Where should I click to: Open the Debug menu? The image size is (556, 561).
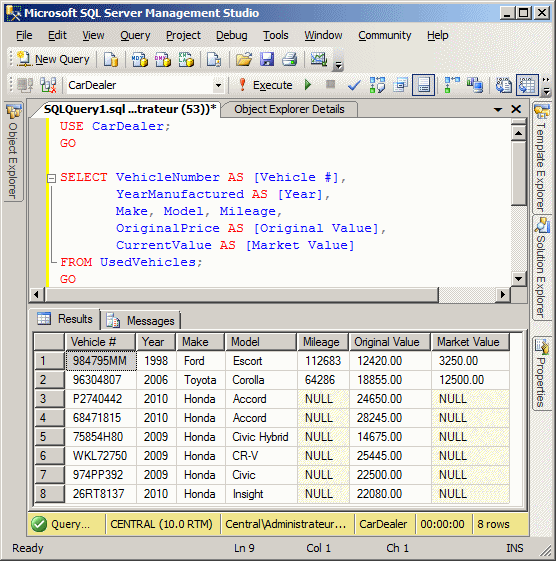pos(231,35)
